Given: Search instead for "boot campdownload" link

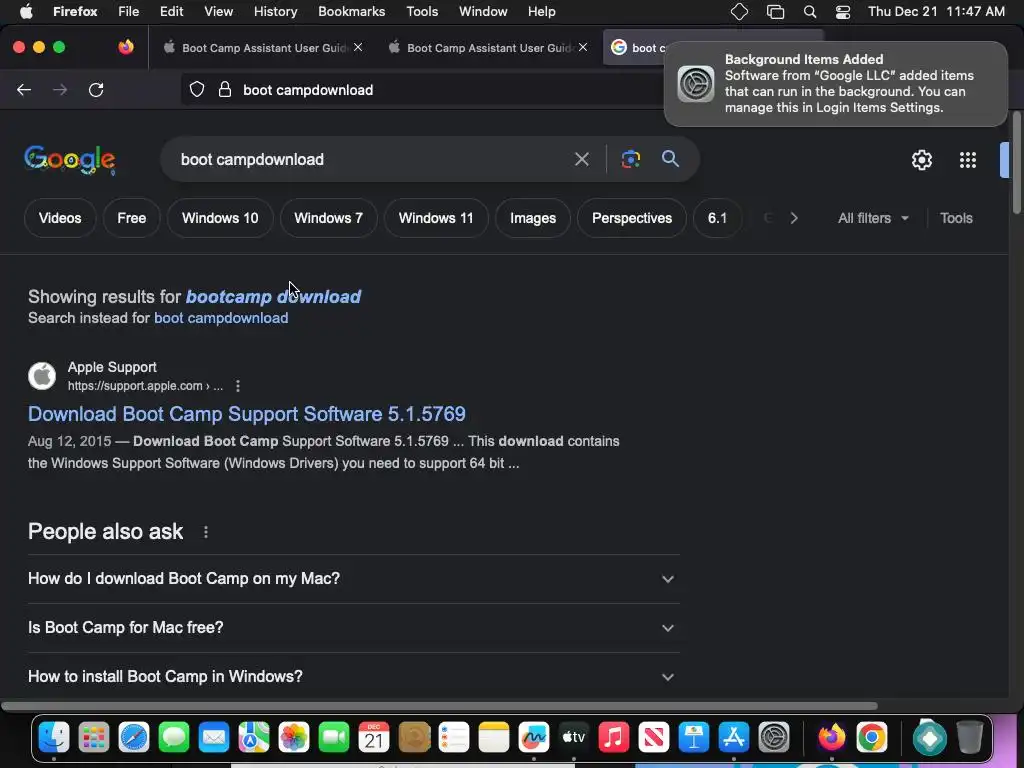Looking at the screenshot, I should [x=221, y=318].
